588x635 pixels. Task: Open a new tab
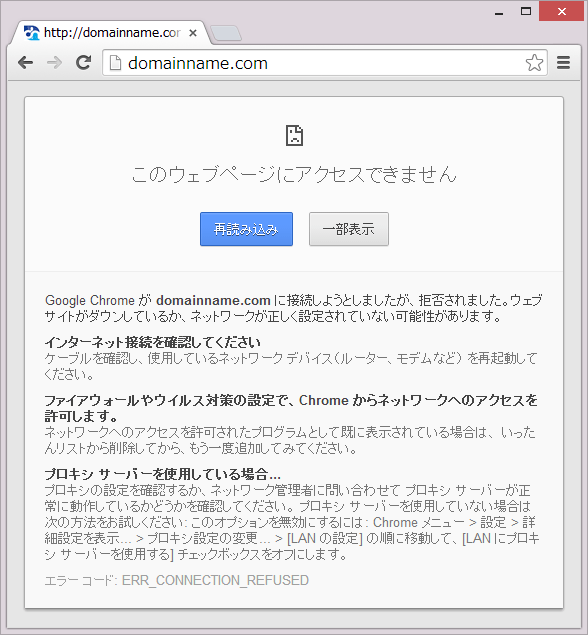click(x=226, y=33)
